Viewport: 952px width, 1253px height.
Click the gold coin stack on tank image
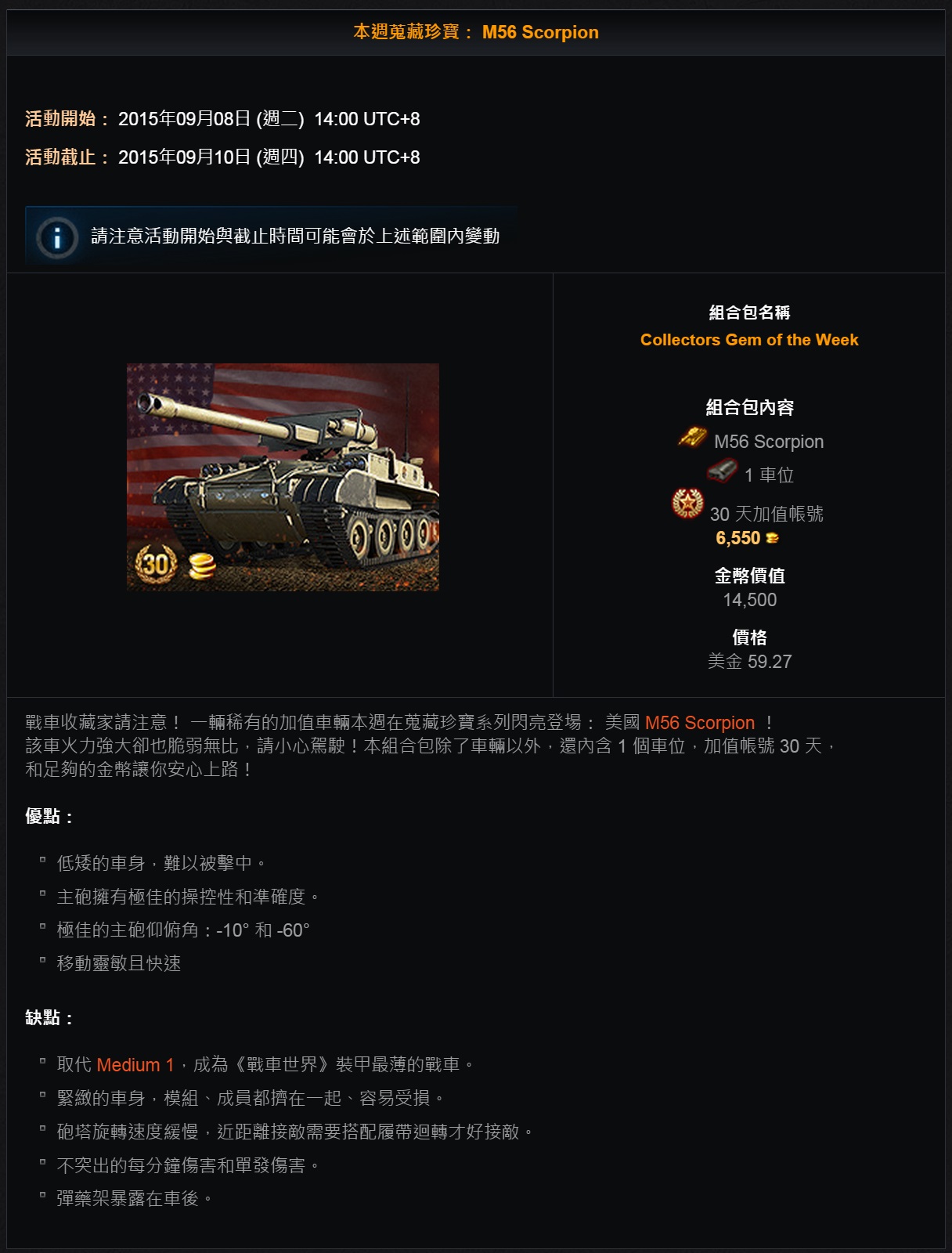click(202, 566)
